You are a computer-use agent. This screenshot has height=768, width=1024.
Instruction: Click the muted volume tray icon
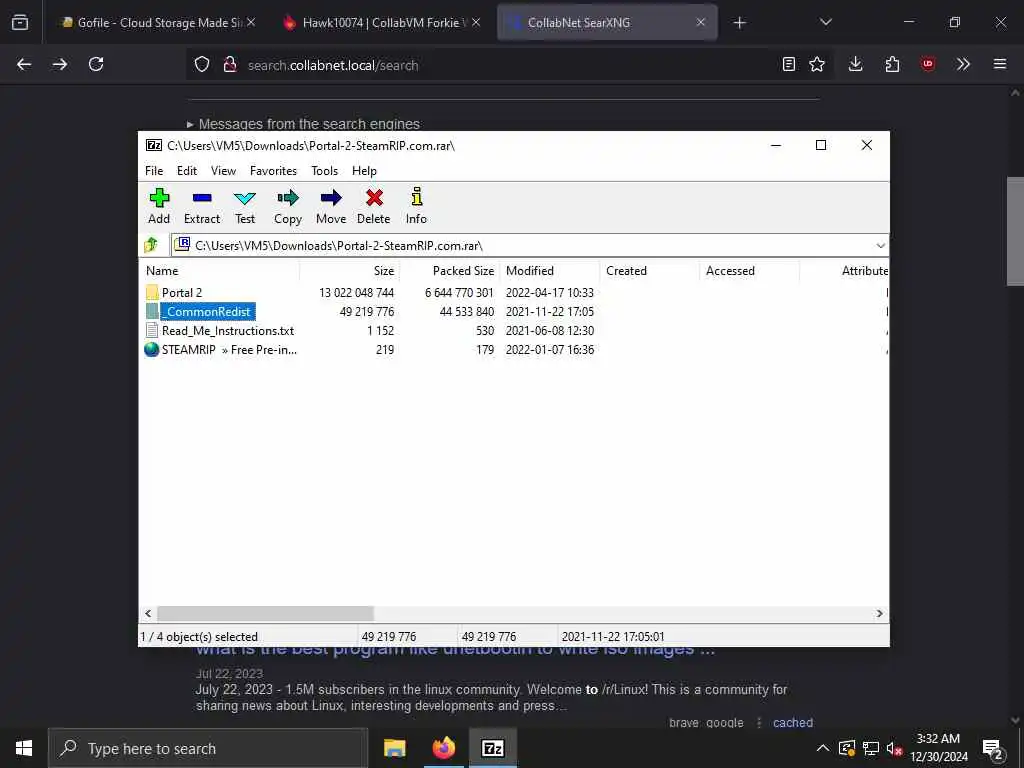pos(894,748)
